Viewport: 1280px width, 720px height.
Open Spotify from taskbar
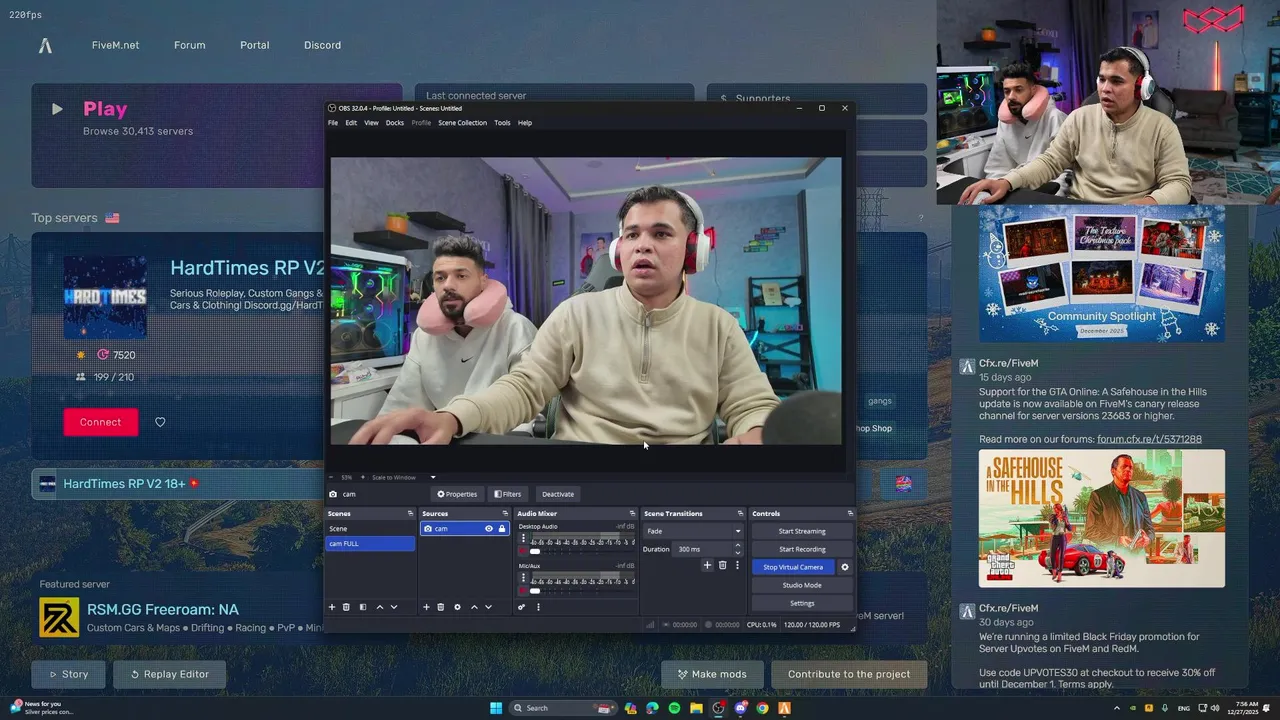(x=674, y=708)
